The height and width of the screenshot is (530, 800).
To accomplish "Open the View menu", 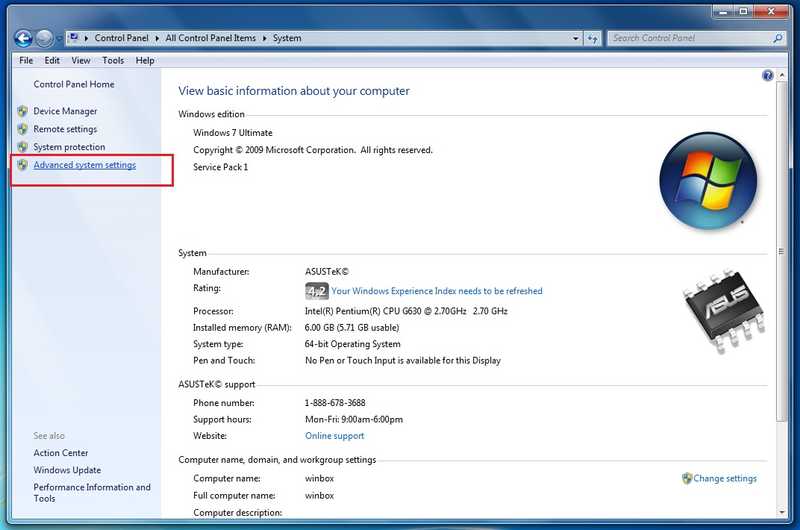I will coord(81,60).
